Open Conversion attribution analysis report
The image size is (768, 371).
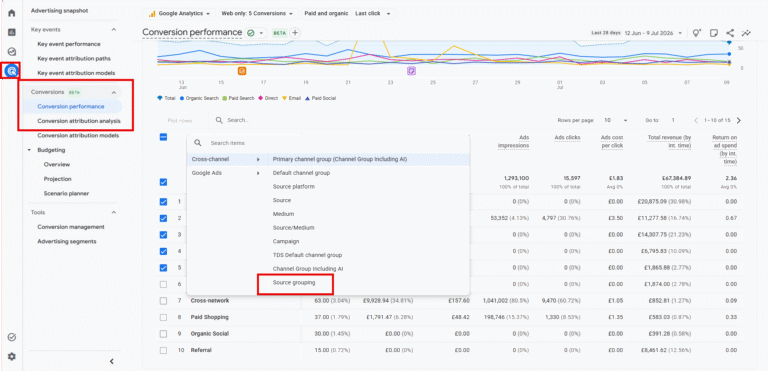click(x=79, y=121)
